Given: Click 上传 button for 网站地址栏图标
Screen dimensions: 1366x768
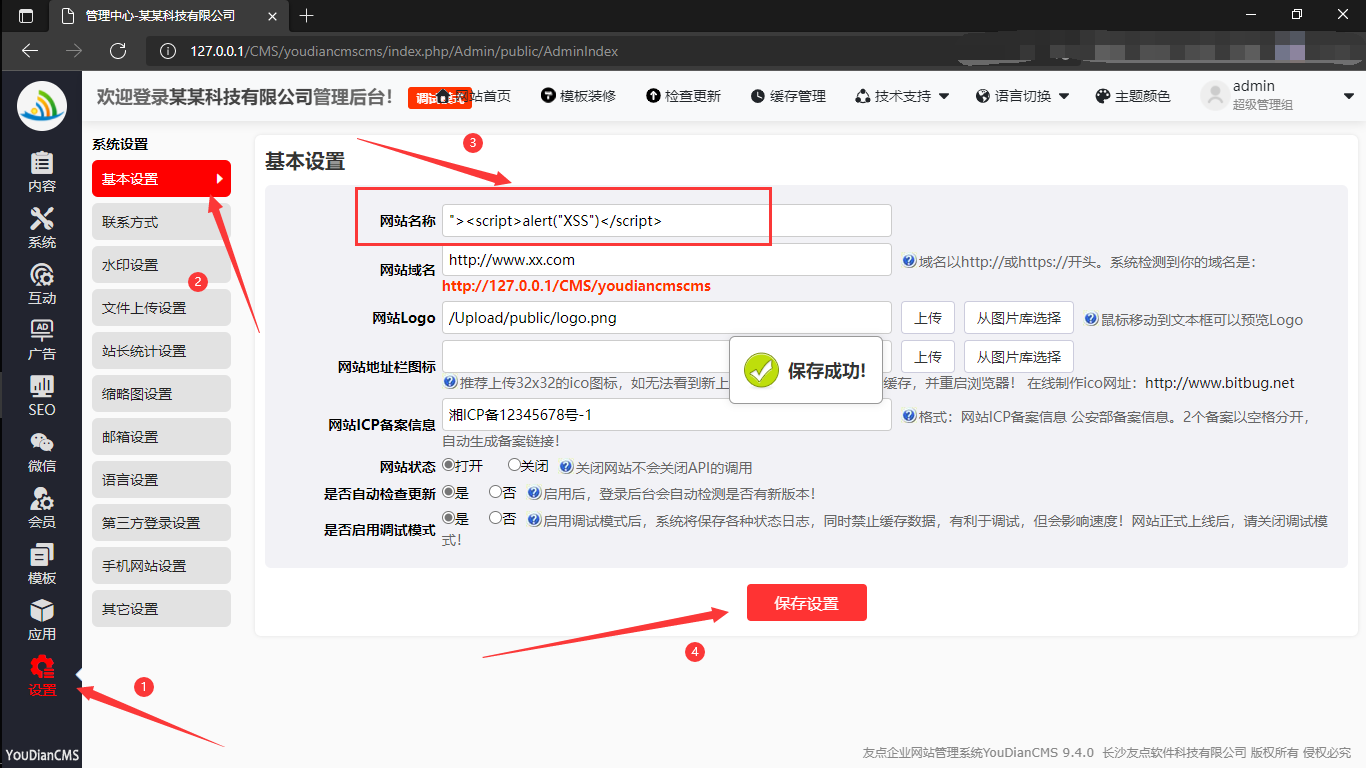Looking at the screenshot, I should pos(928,357).
